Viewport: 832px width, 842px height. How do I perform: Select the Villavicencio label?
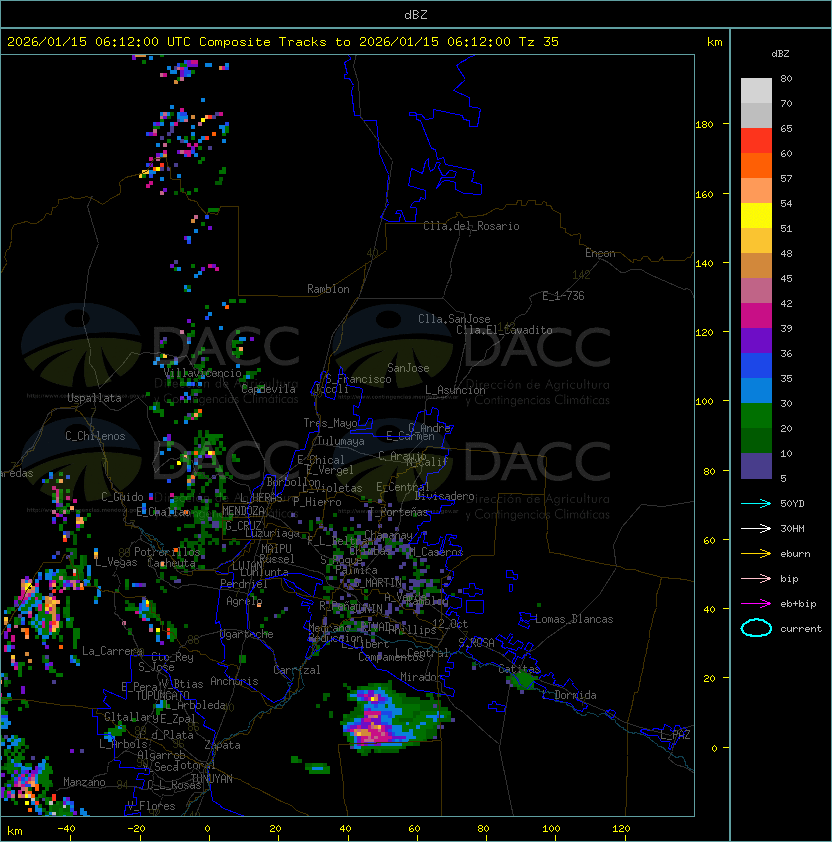[x=202, y=373]
